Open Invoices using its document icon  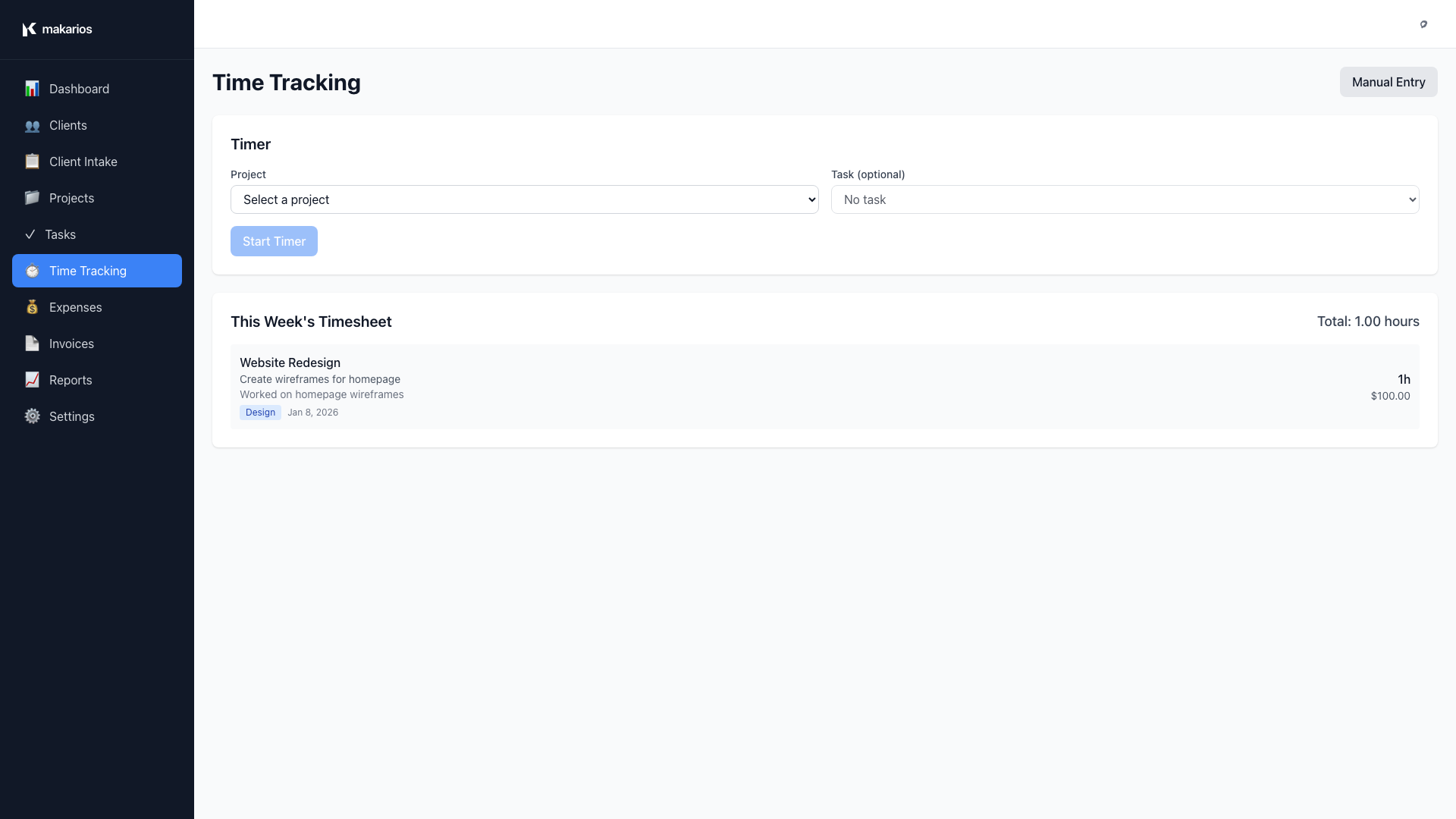(32, 344)
